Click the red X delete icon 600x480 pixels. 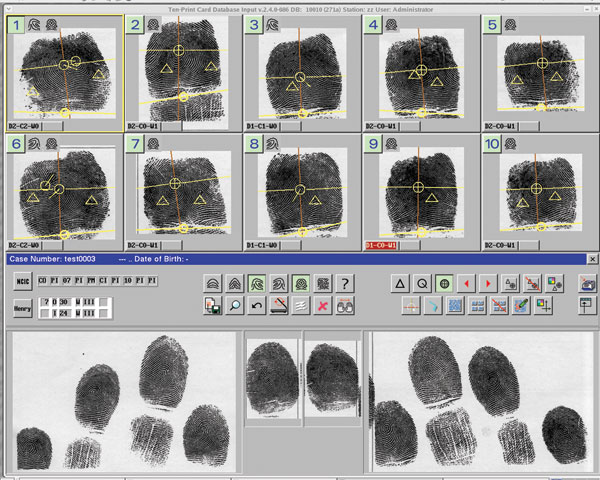[x=322, y=305]
